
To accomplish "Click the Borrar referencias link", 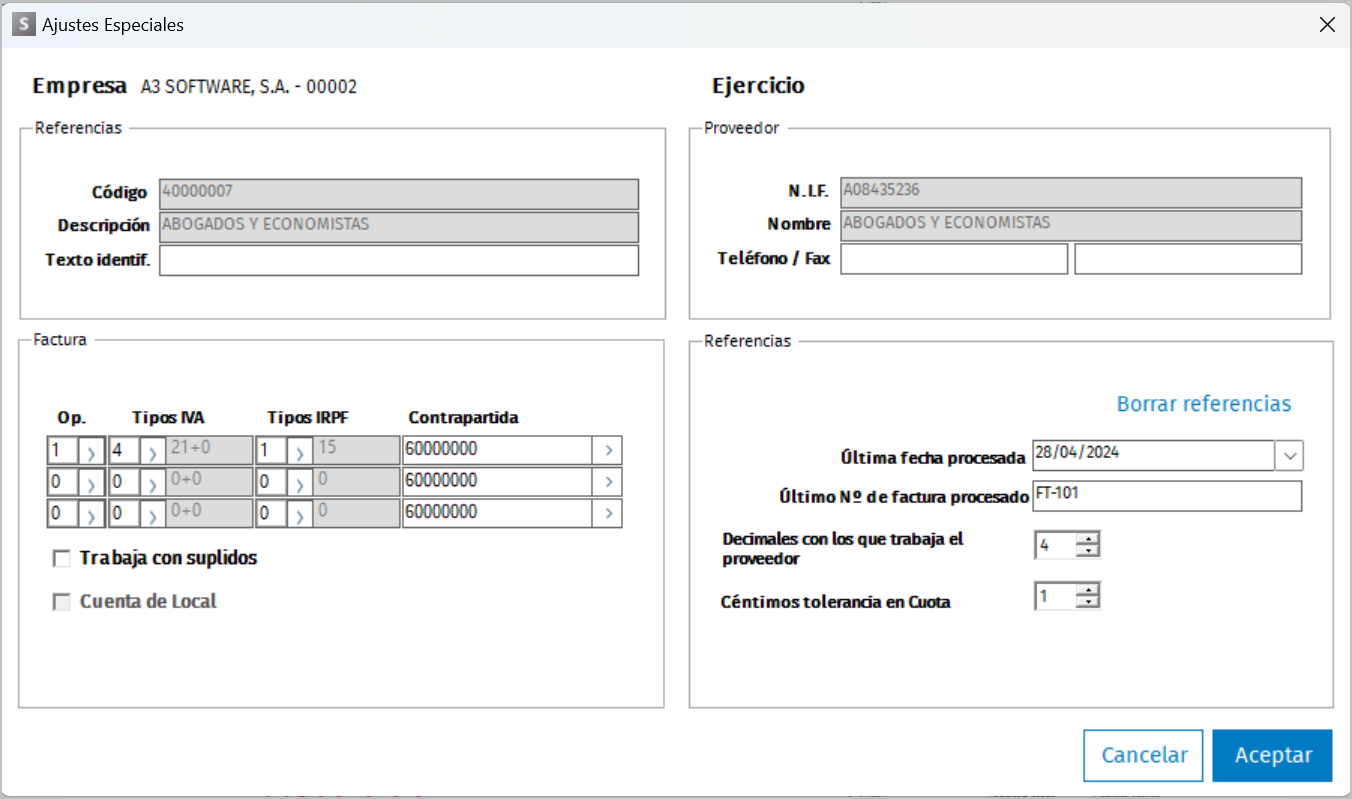I will (1204, 404).
